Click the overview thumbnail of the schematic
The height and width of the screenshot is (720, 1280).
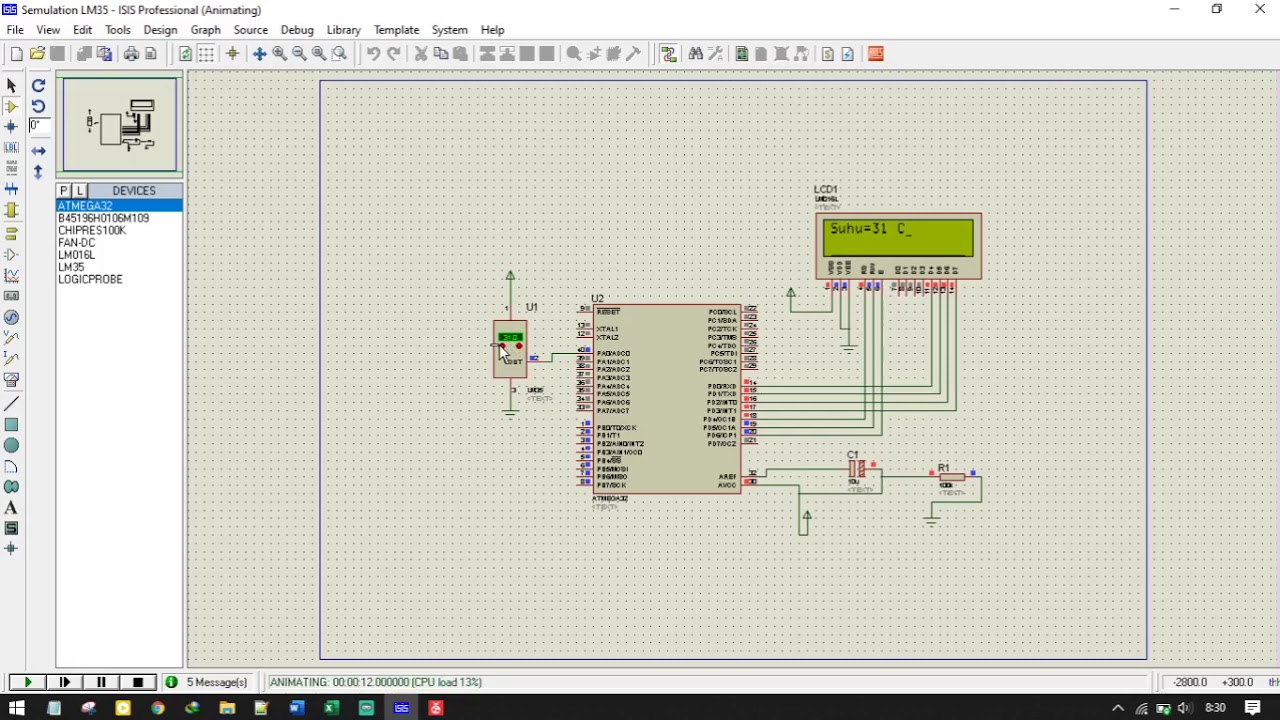pos(120,125)
